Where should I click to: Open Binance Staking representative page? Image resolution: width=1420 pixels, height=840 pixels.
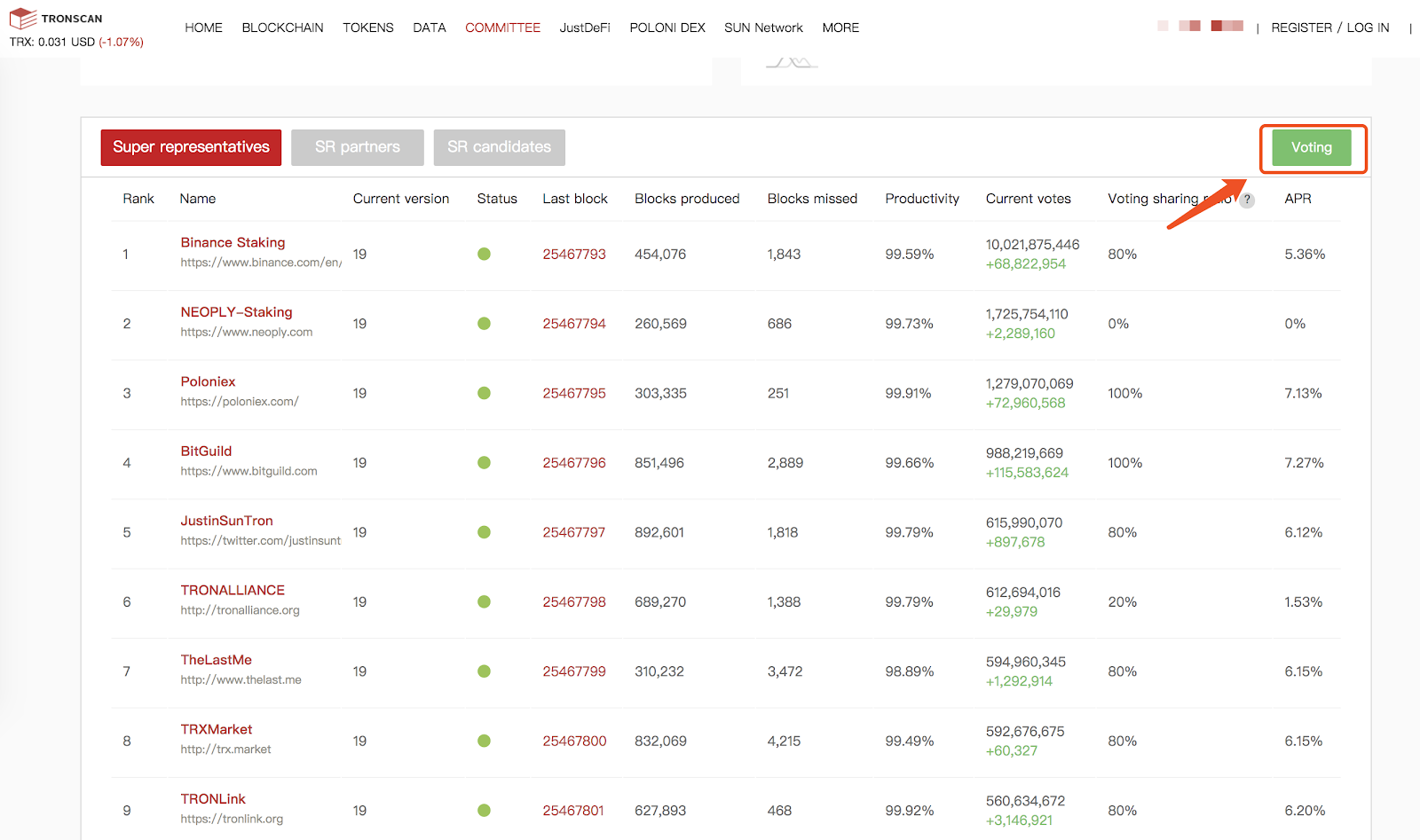tap(233, 242)
